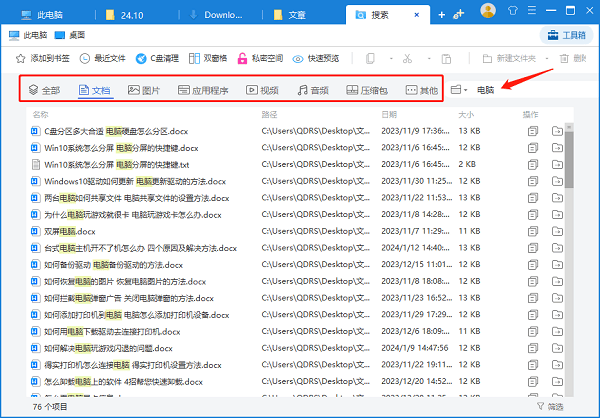600x418 pixels.
Task: Switch to the 24.10 folder tab
Action: click(x=125, y=15)
